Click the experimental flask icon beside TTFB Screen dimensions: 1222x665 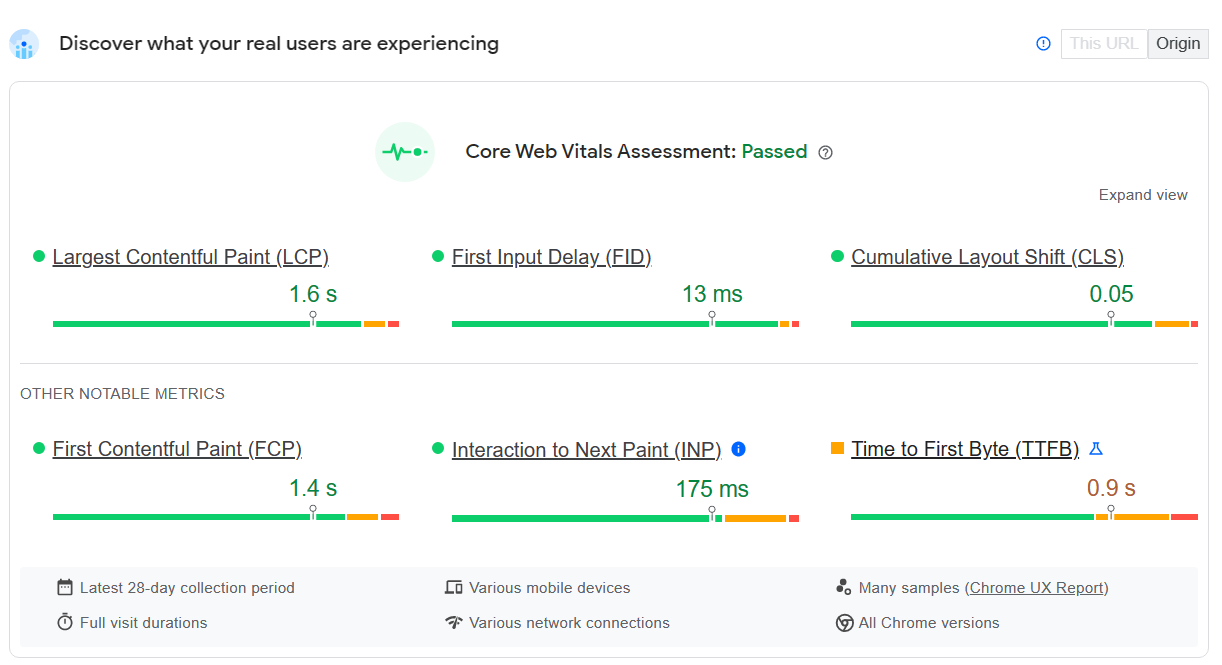(1096, 449)
